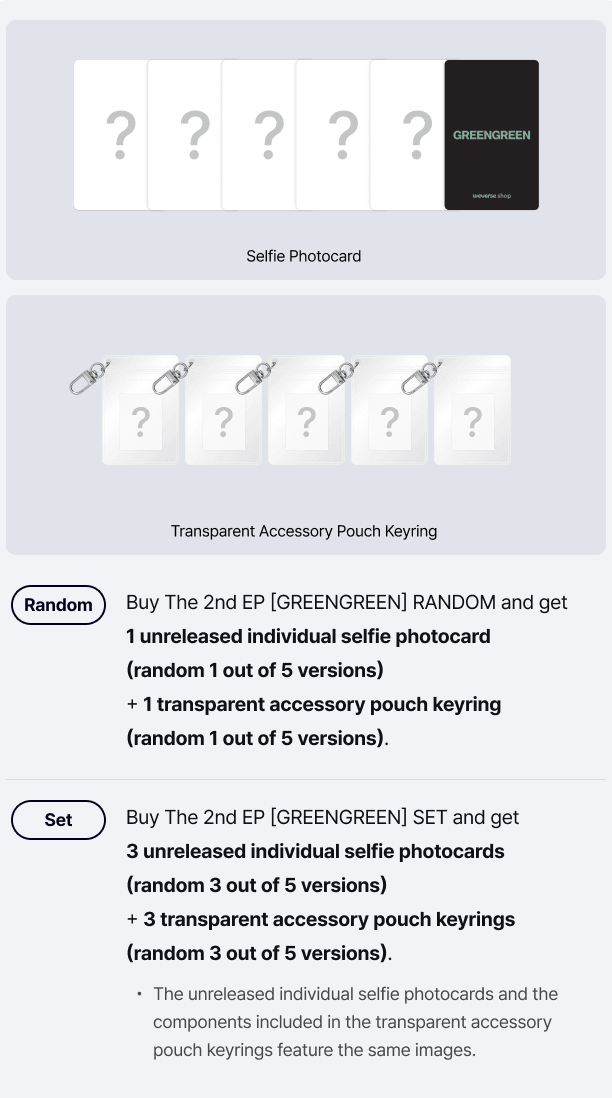Click the Transparent Accessory Pouch Keyring caption
The width and height of the screenshot is (612, 1098).
(x=304, y=531)
